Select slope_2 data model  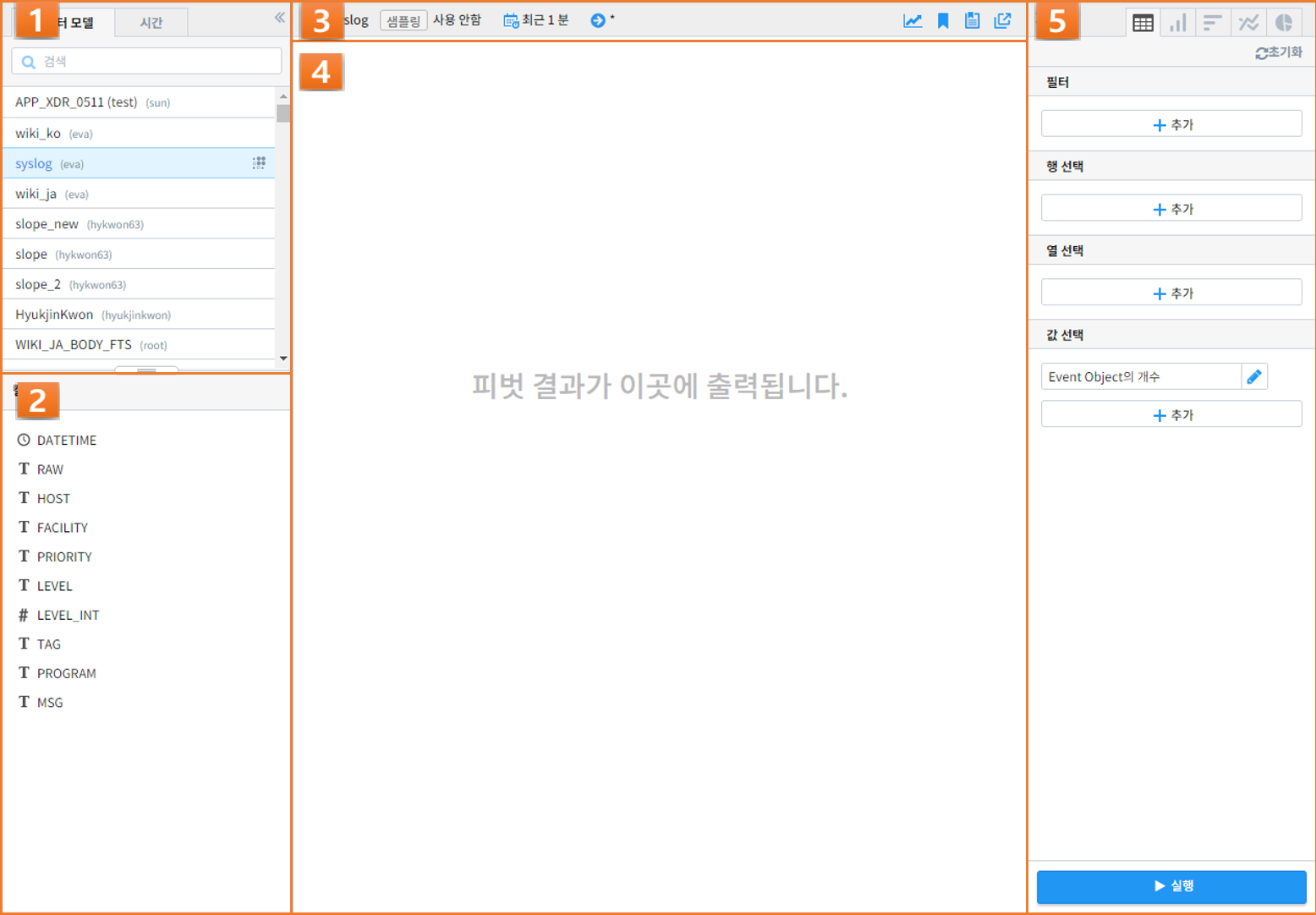click(x=139, y=284)
